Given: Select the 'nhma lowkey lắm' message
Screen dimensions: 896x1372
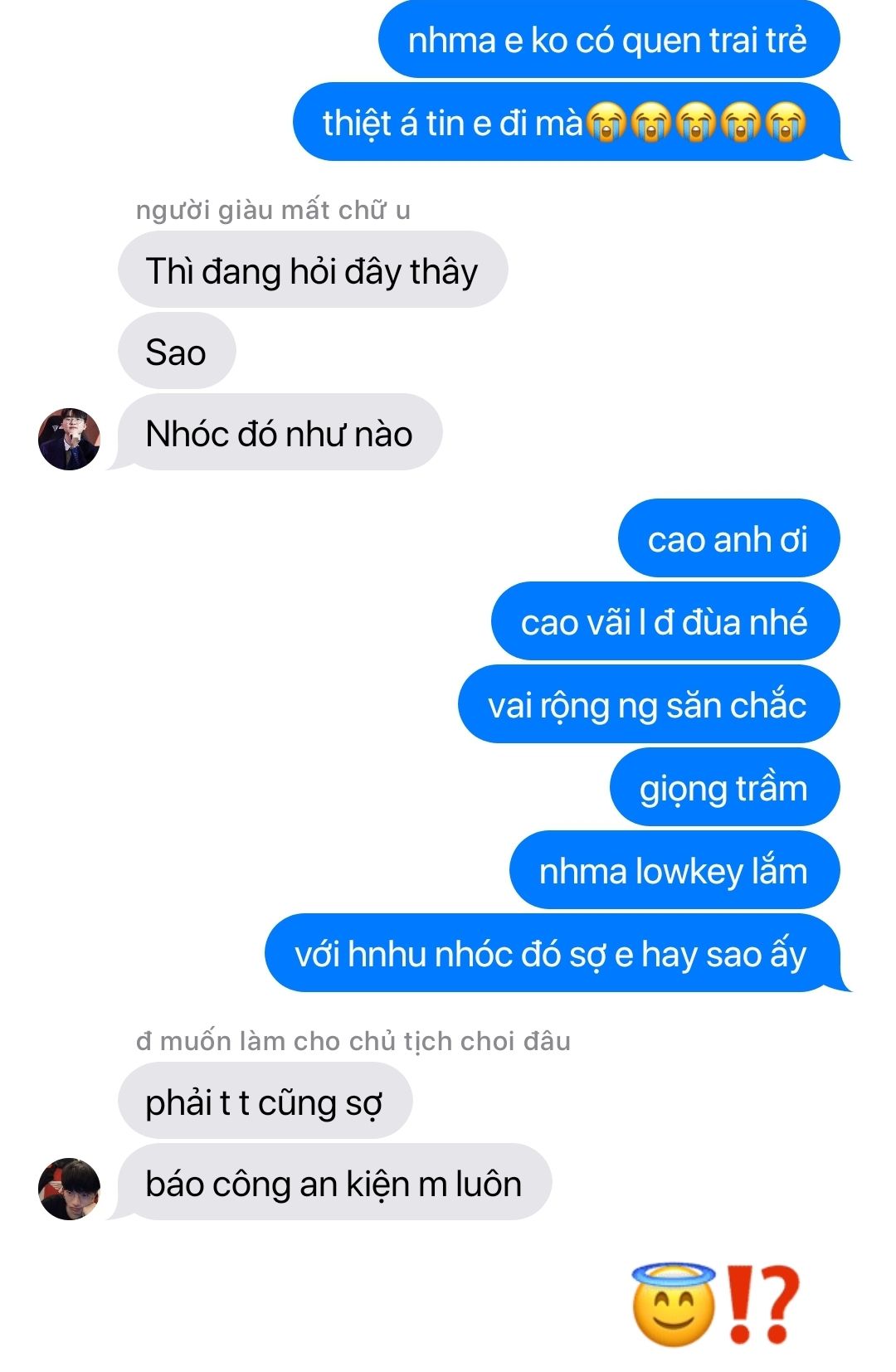Looking at the screenshot, I should click(x=674, y=870).
